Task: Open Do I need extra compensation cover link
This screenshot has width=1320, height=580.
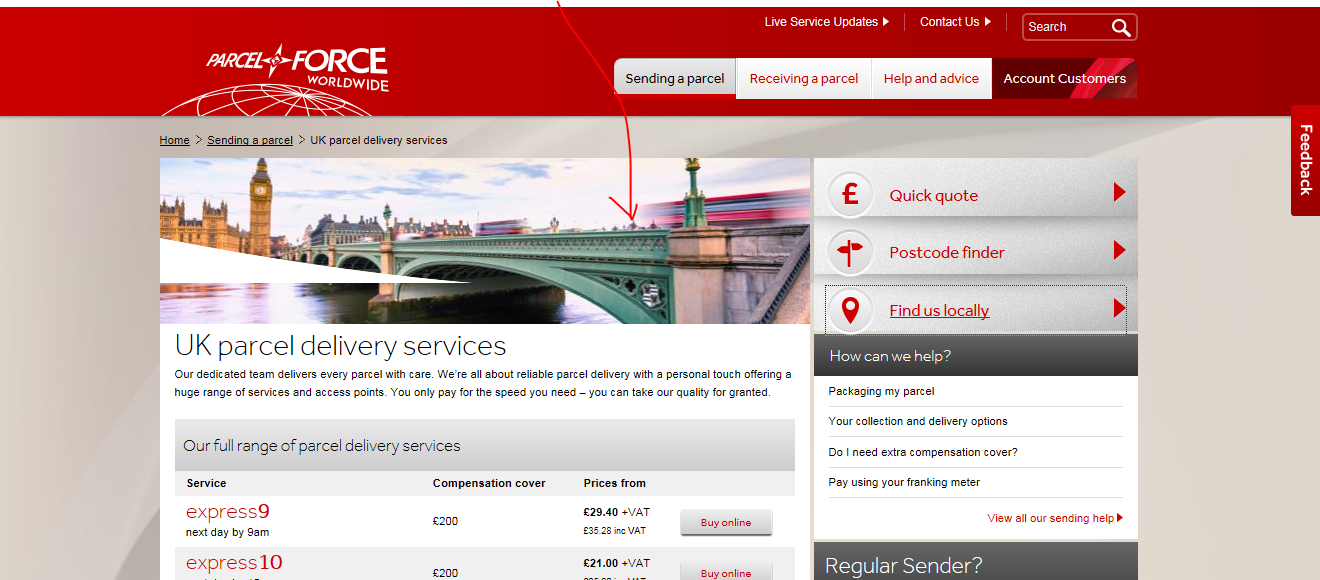Action: pos(923,452)
